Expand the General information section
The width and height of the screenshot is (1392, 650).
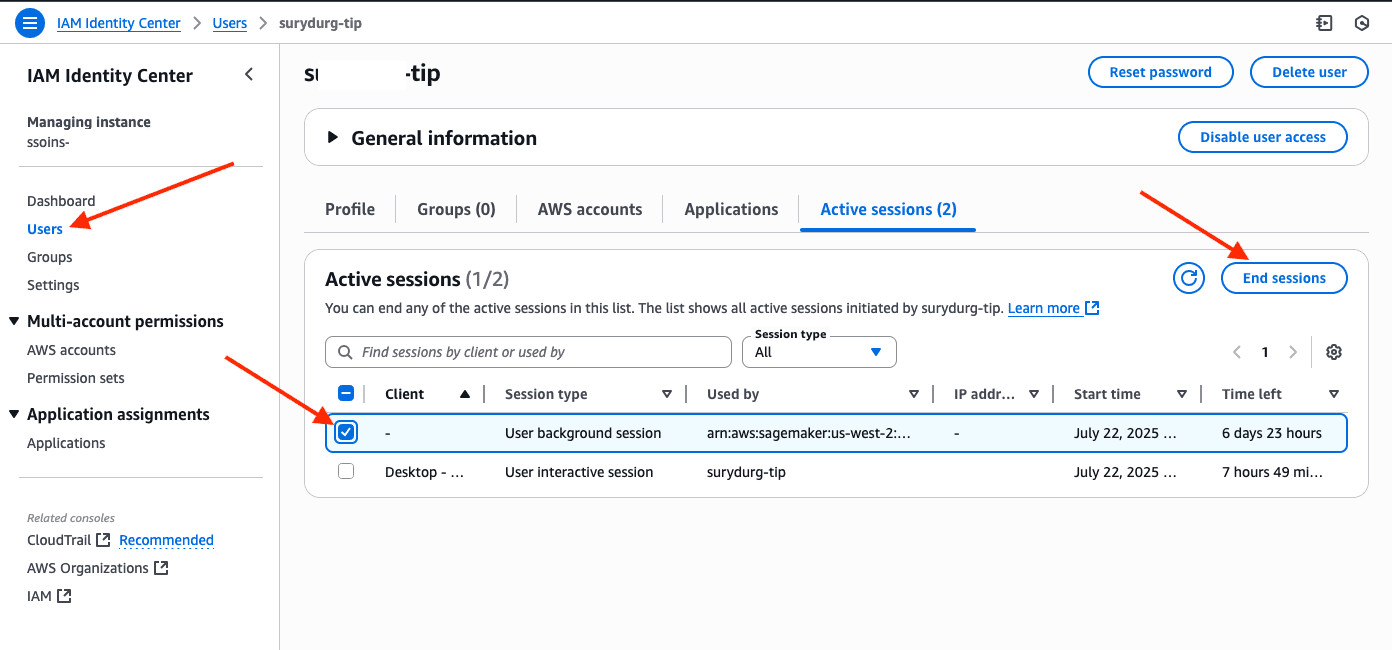tap(333, 138)
